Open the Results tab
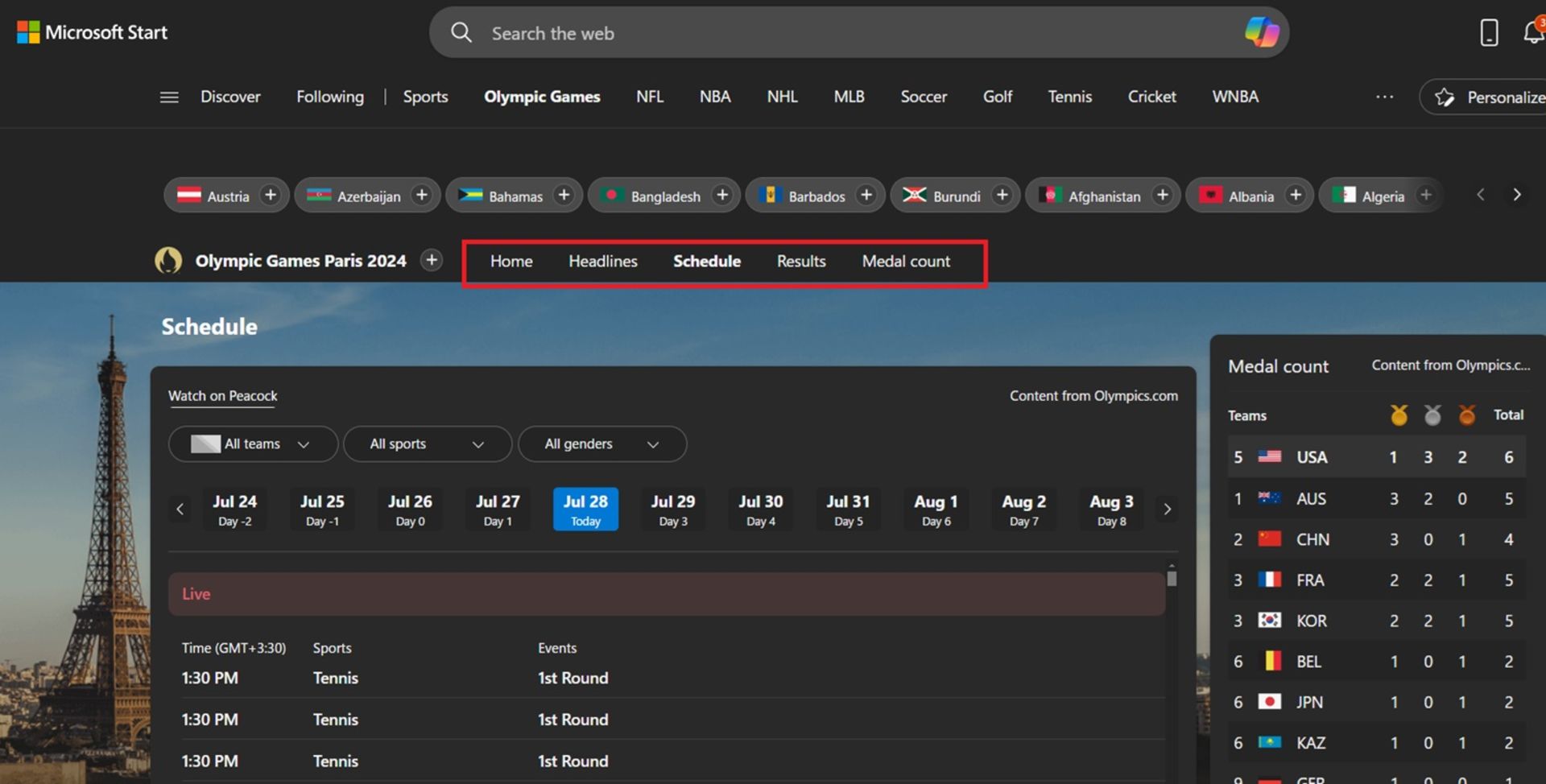The height and width of the screenshot is (784, 1546). (801, 261)
